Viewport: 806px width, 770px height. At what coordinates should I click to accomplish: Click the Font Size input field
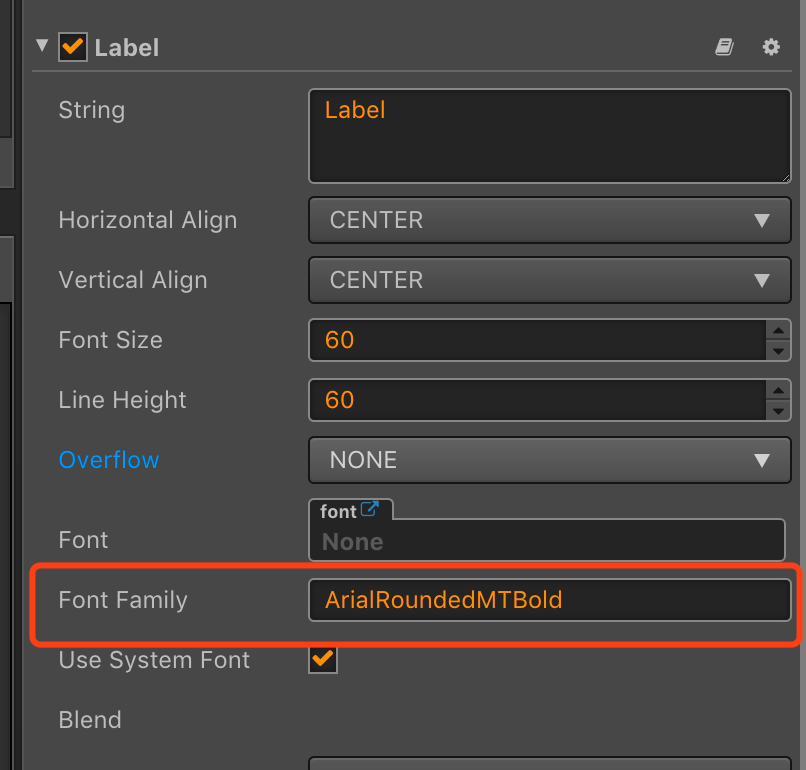point(537,340)
